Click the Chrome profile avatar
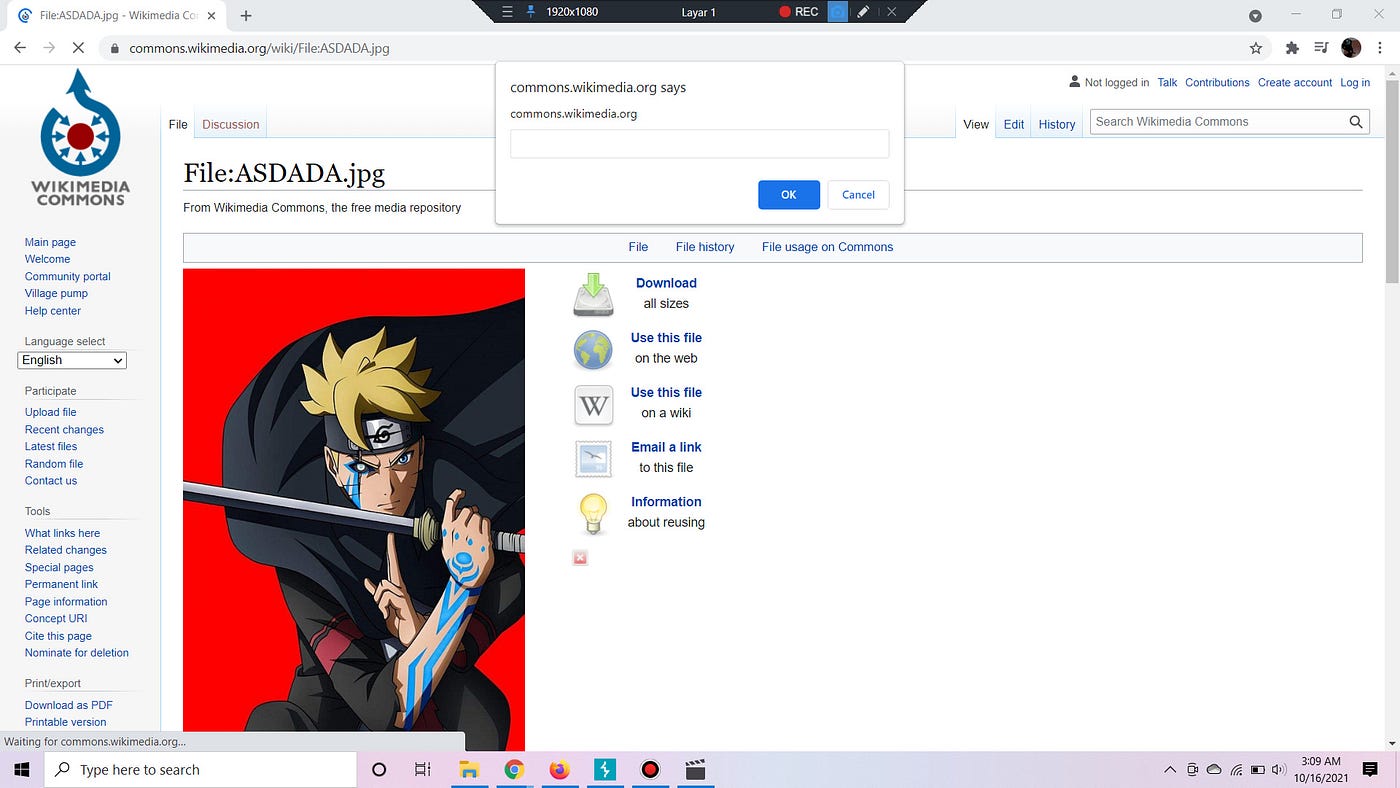The height and width of the screenshot is (788, 1400). (1351, 48)
